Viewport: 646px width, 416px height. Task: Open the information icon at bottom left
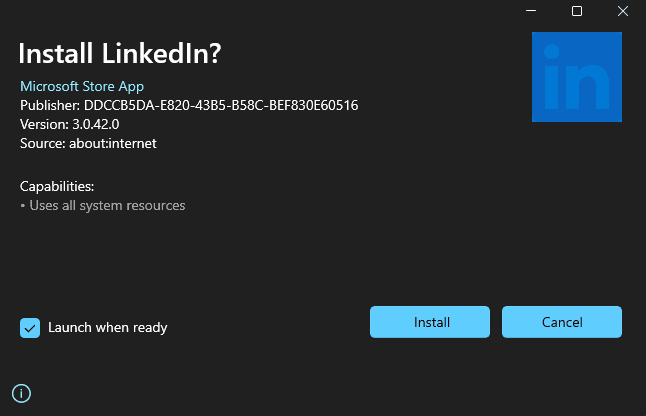point(22,393)
